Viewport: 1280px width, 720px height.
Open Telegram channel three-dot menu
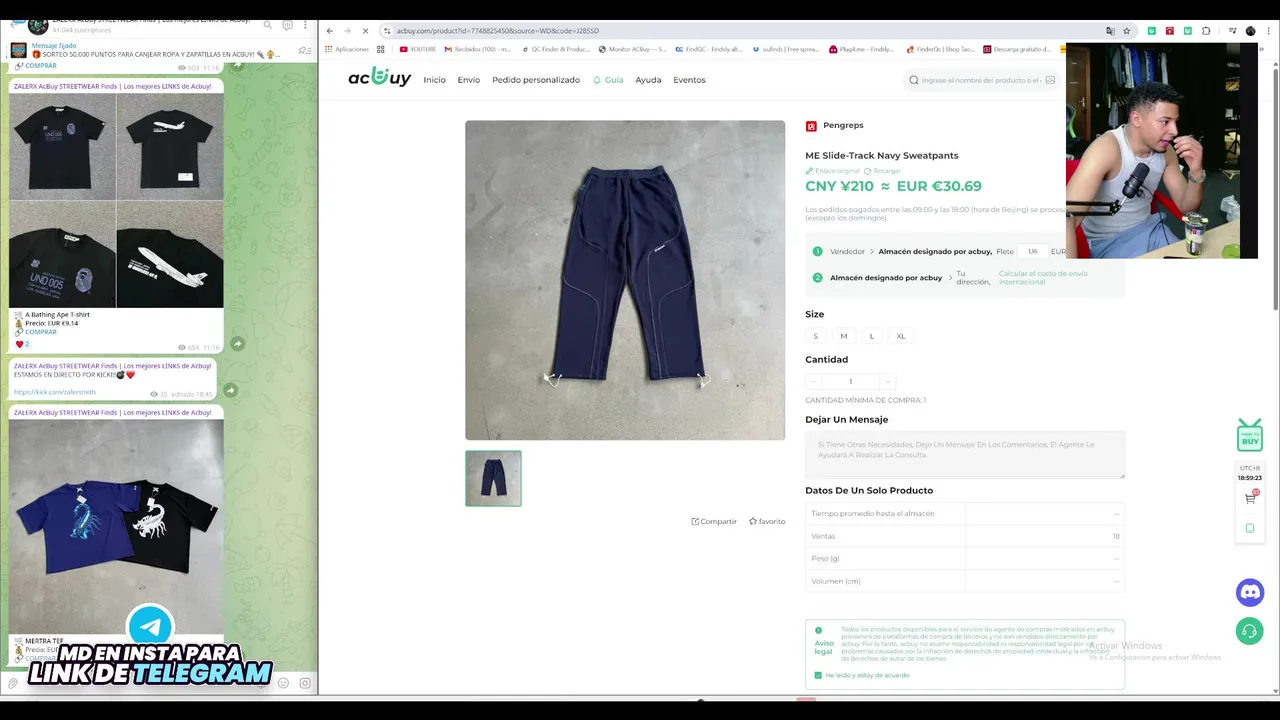pos(305,25)
